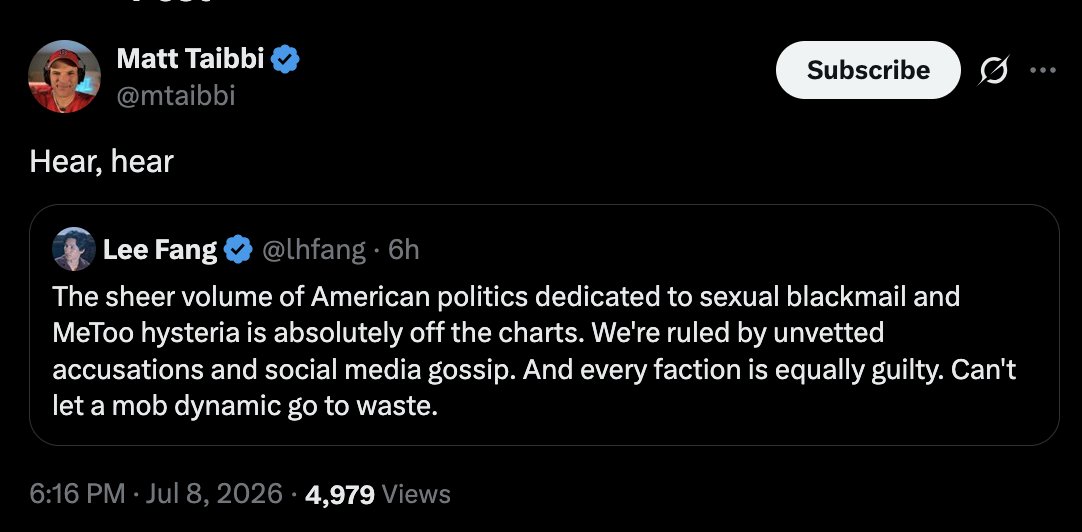Open Matt Taibbi's profile picture
The image size is (1082, 532).
tap(64, 77)
